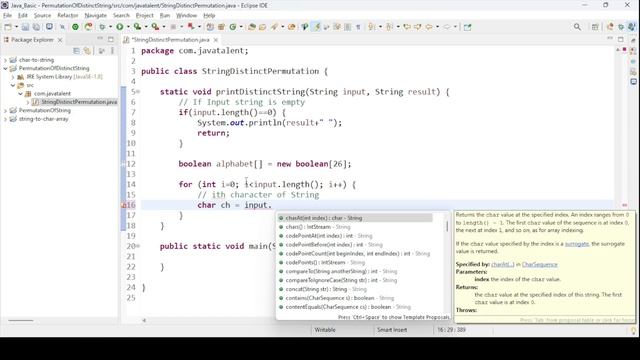Open the File menu

(7, 16)
